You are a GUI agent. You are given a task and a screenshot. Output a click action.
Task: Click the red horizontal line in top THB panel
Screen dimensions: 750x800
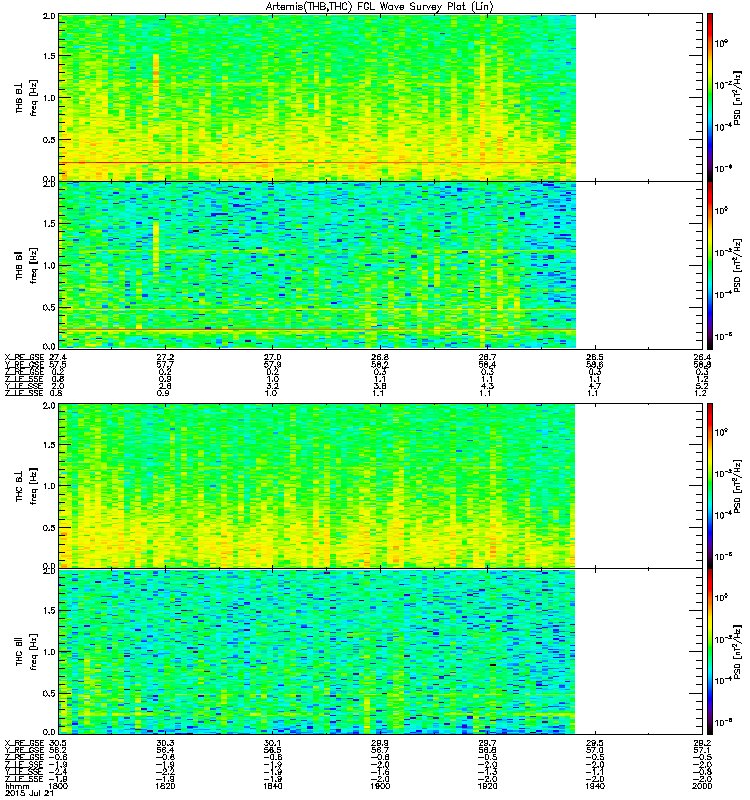[317, 163]
